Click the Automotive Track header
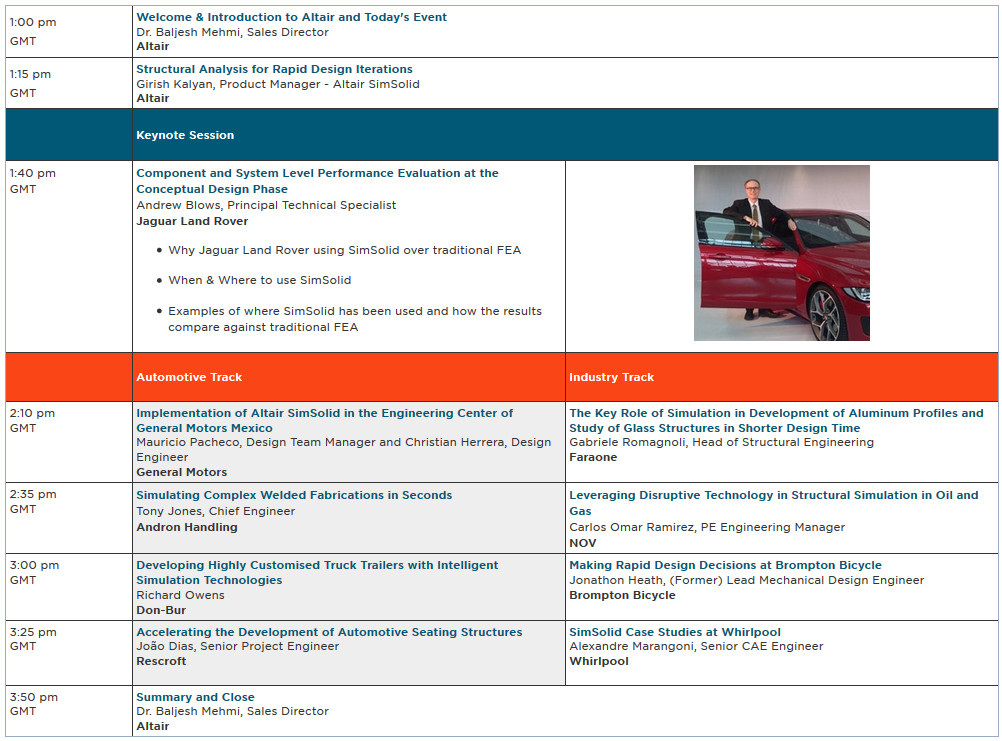Image resolution: width=1002 pixels, height=741 pixels. pyautogui.click(x=189, y=377)
